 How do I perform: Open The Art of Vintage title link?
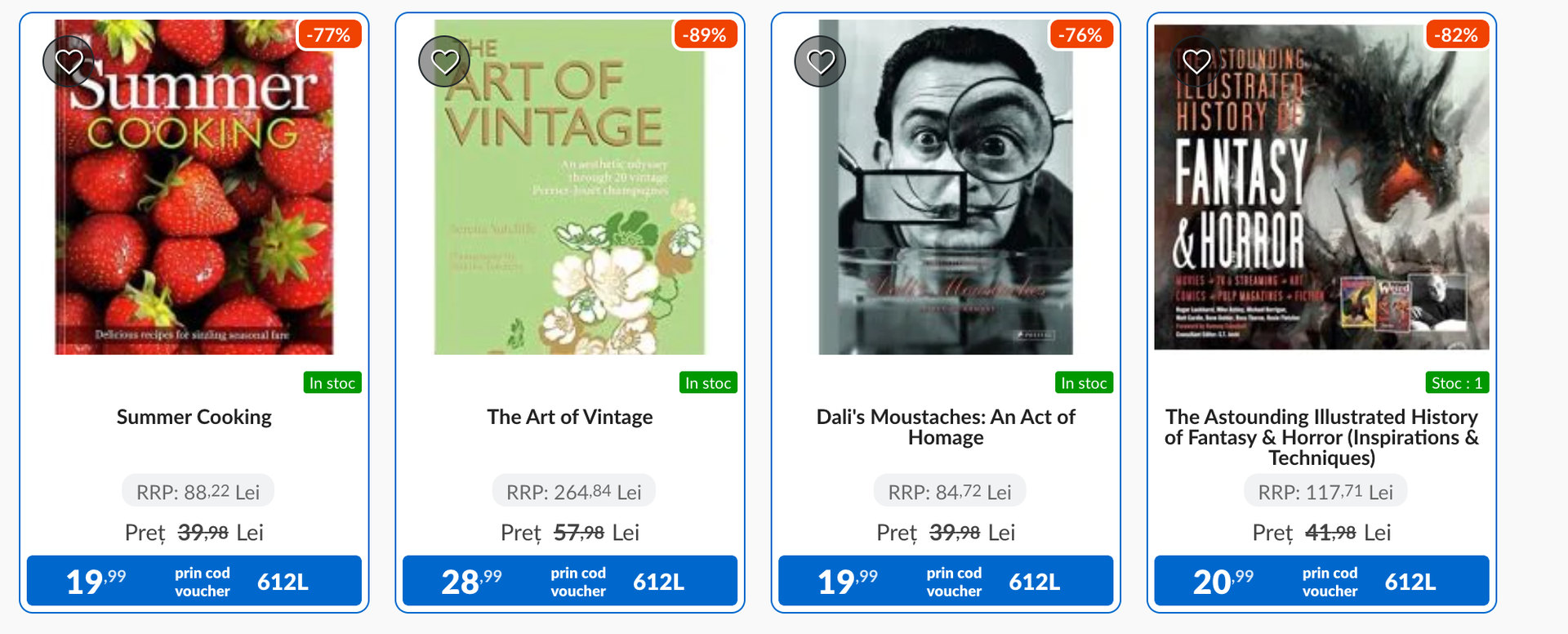pyautogui.click(x=570, y=417)
